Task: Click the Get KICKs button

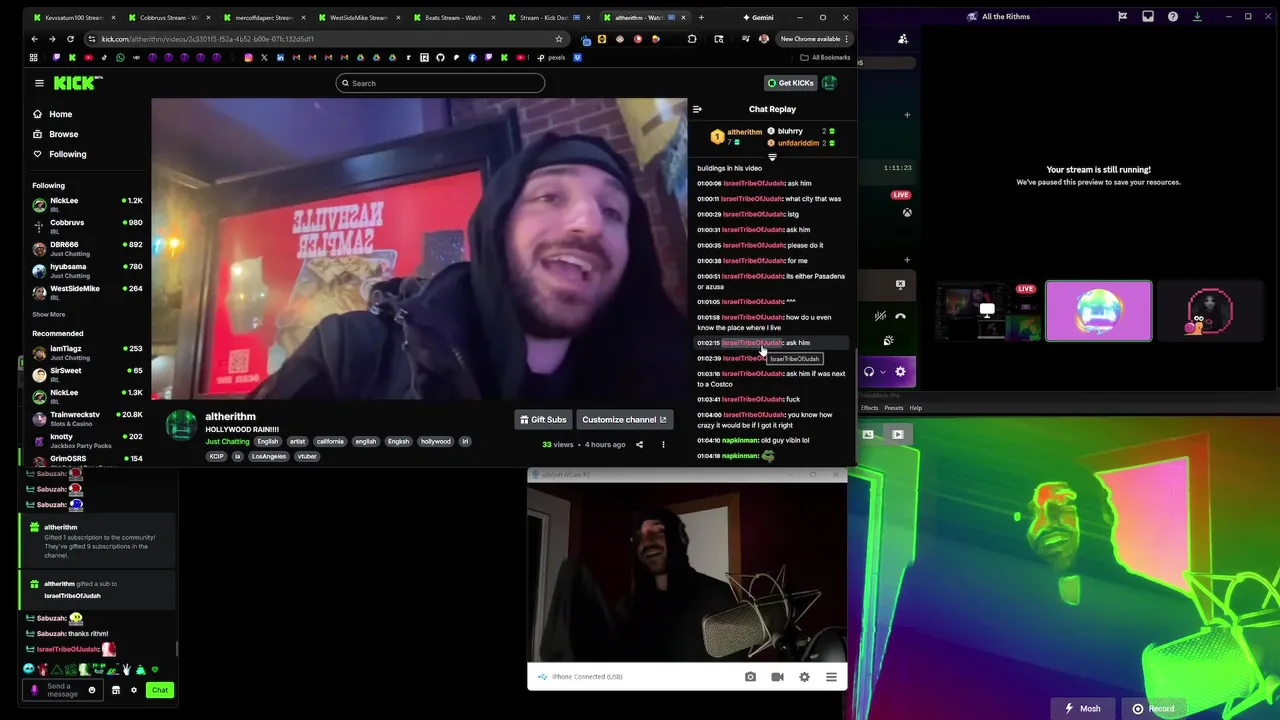Action: pos(790,83)
